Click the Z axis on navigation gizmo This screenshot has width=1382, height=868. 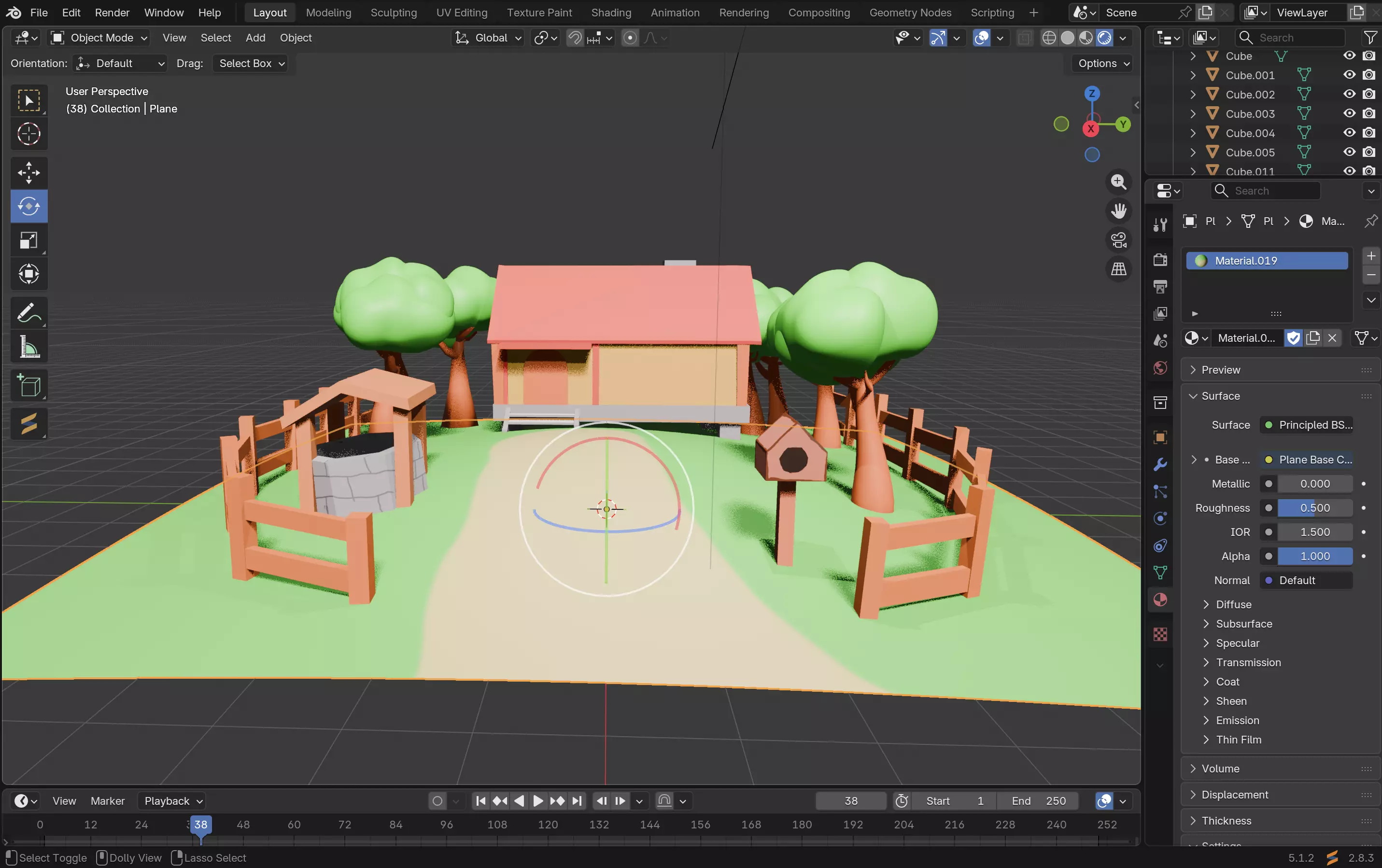point(1092,94)
